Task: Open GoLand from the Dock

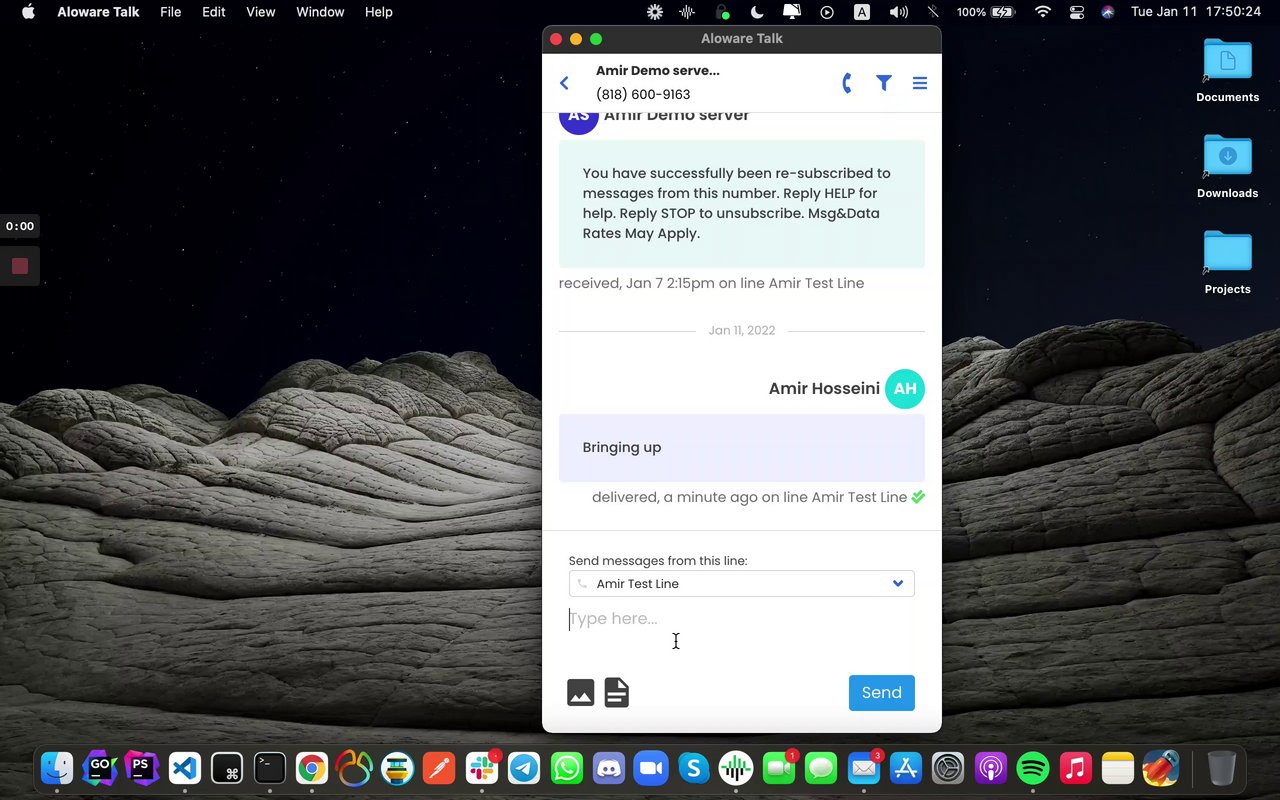Action: [99, 768]
